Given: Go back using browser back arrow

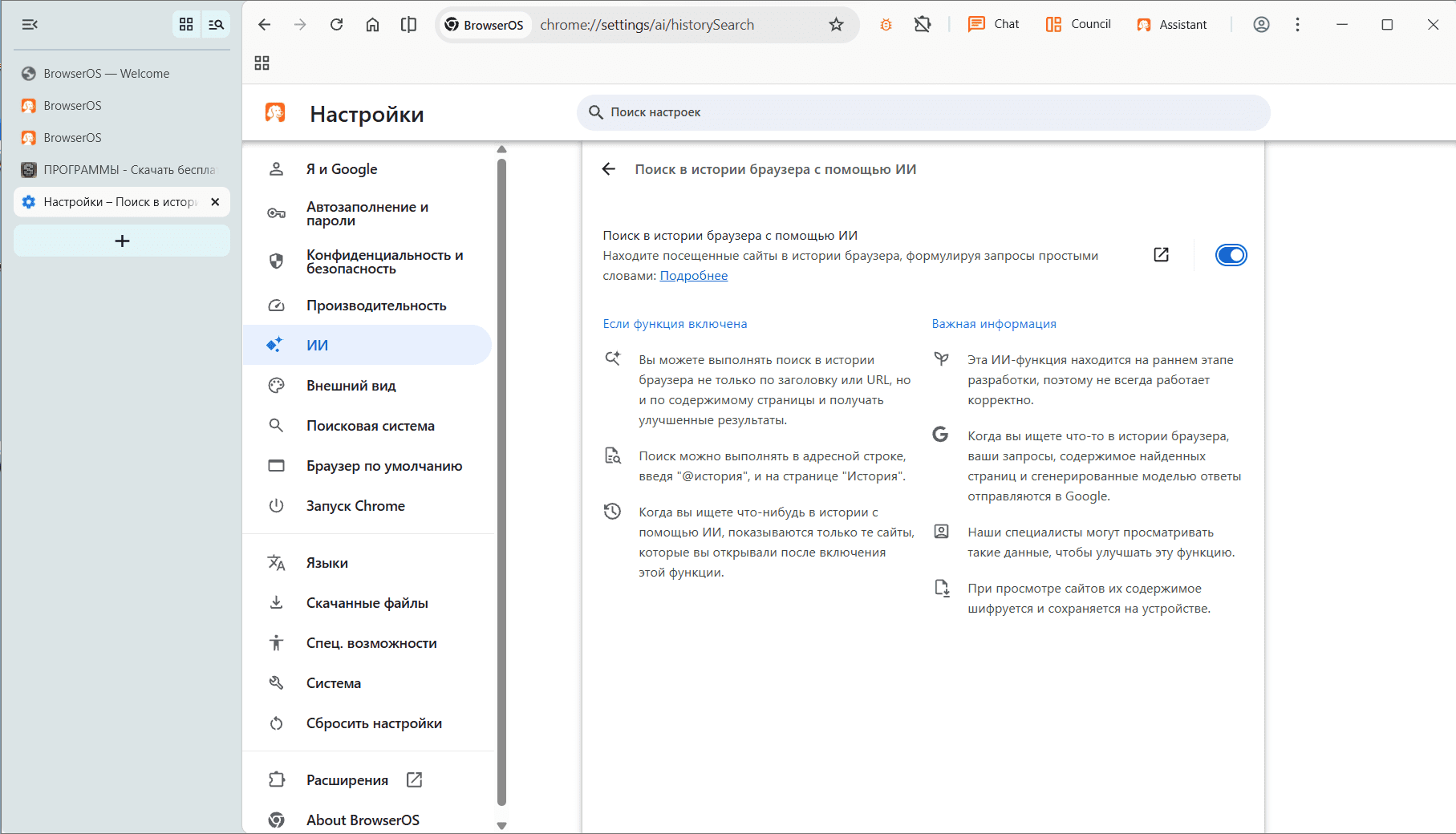Looking at the screenshot, I should 264,25.
